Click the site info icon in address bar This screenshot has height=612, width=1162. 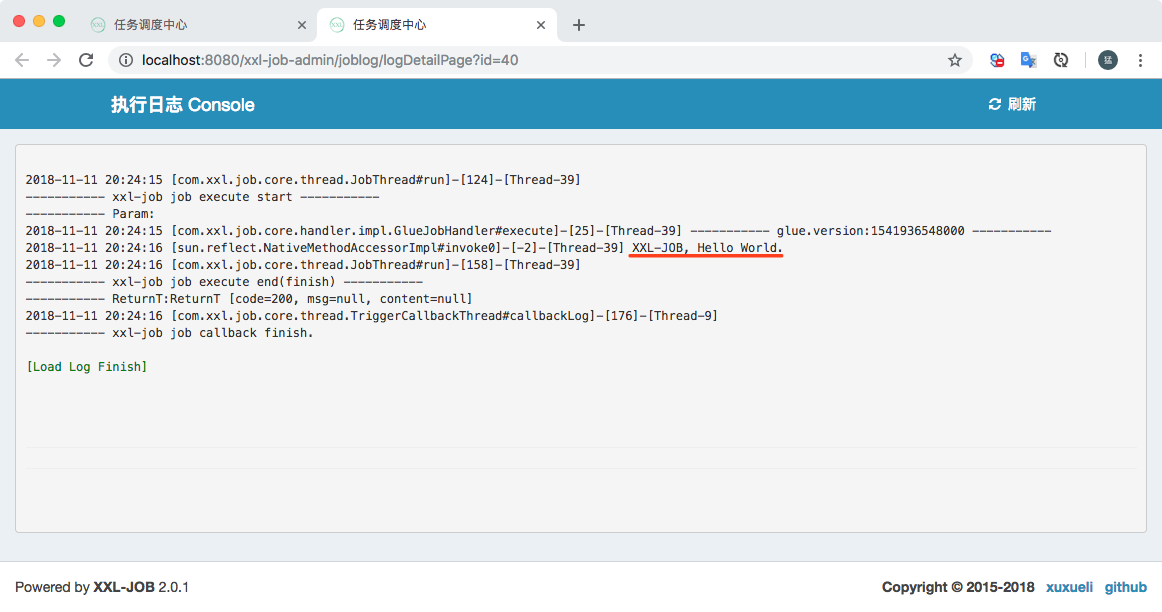tap(126, 60)
